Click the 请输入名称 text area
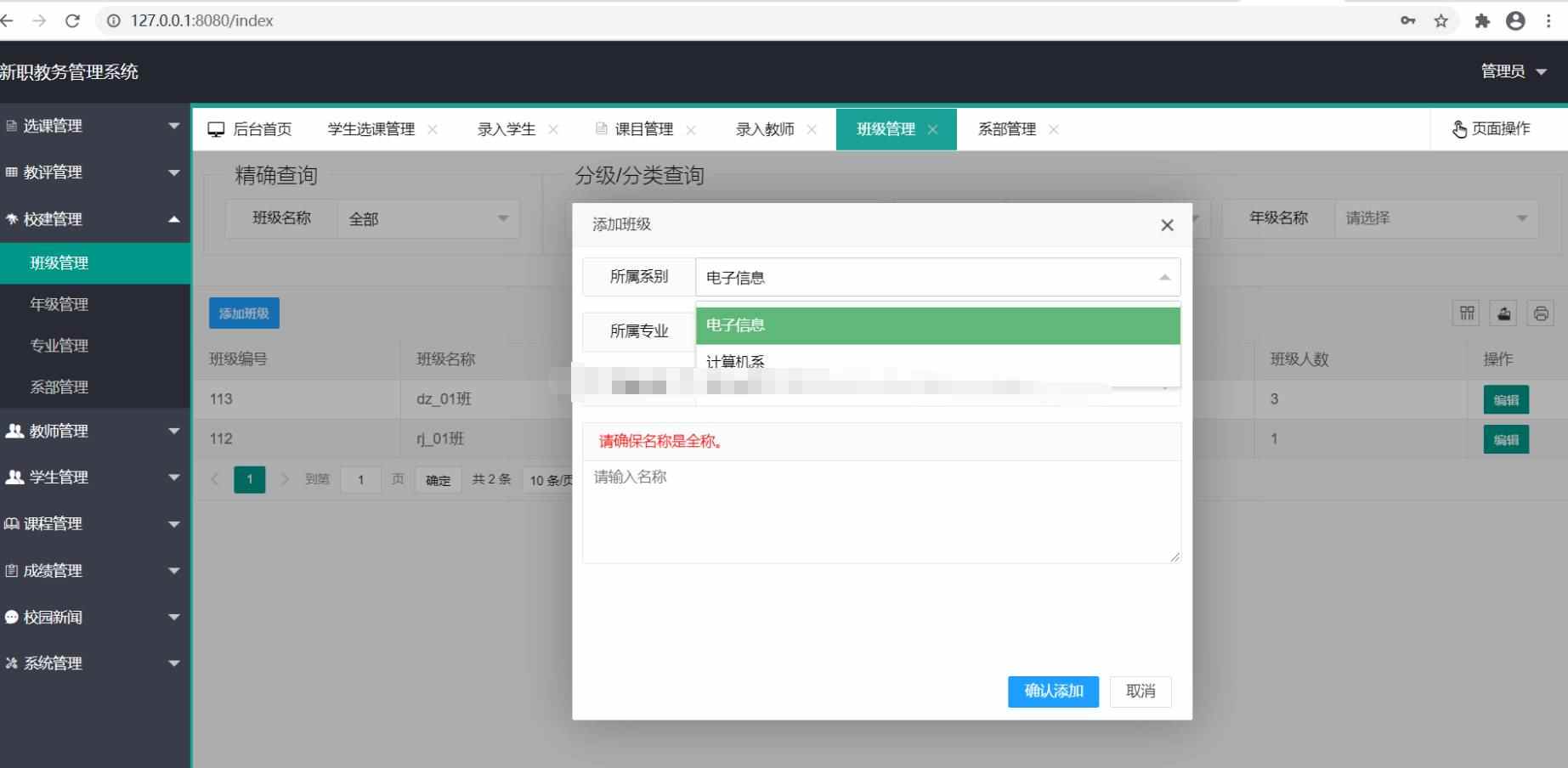Screen dimensions: 1568x768 point(881,511)
